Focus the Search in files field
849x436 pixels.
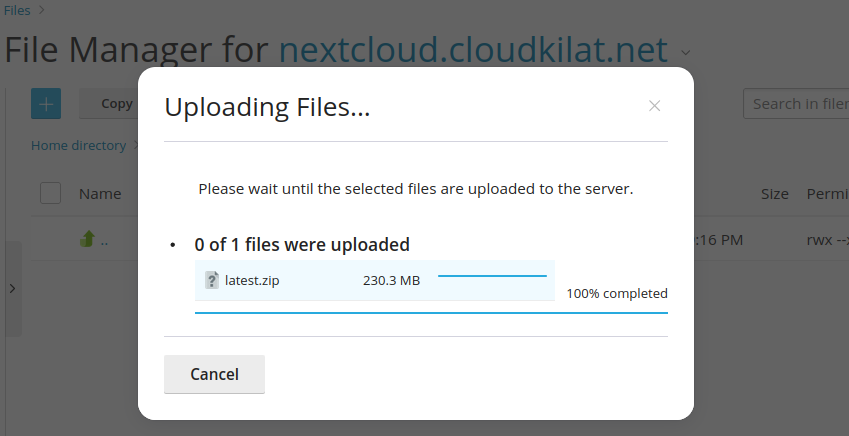(796, 103)
